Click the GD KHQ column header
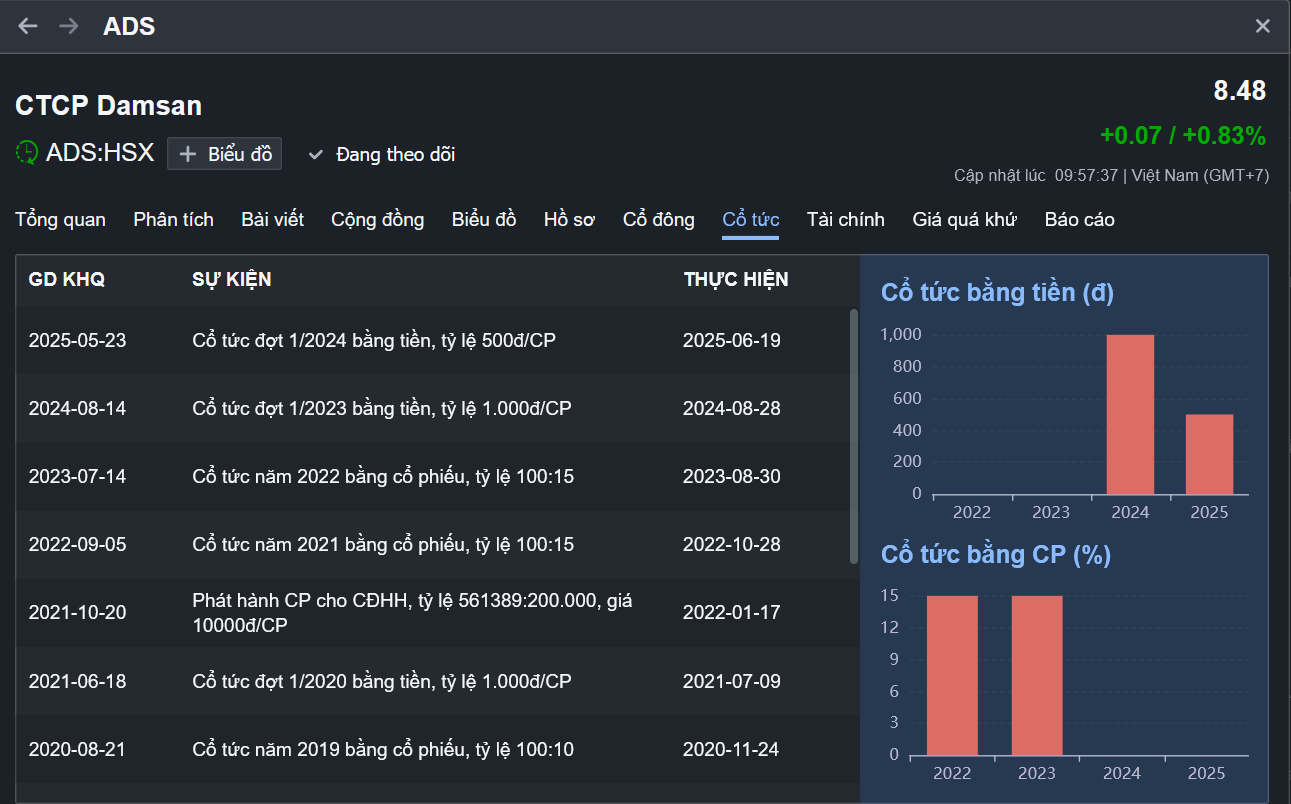This screenshot has width=1291, height=804. coord(66,279)
